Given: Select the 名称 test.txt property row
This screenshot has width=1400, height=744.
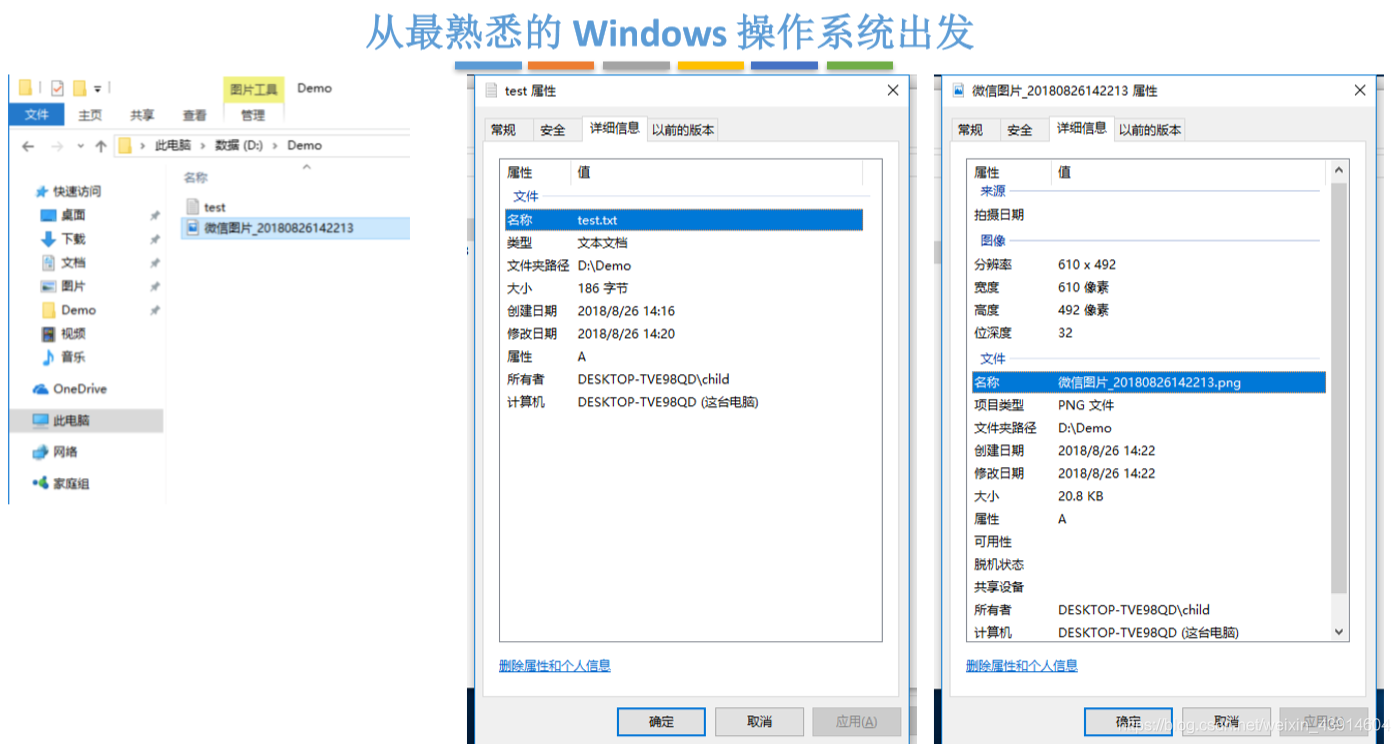Looking at the screenshot, I should [684, 220].
